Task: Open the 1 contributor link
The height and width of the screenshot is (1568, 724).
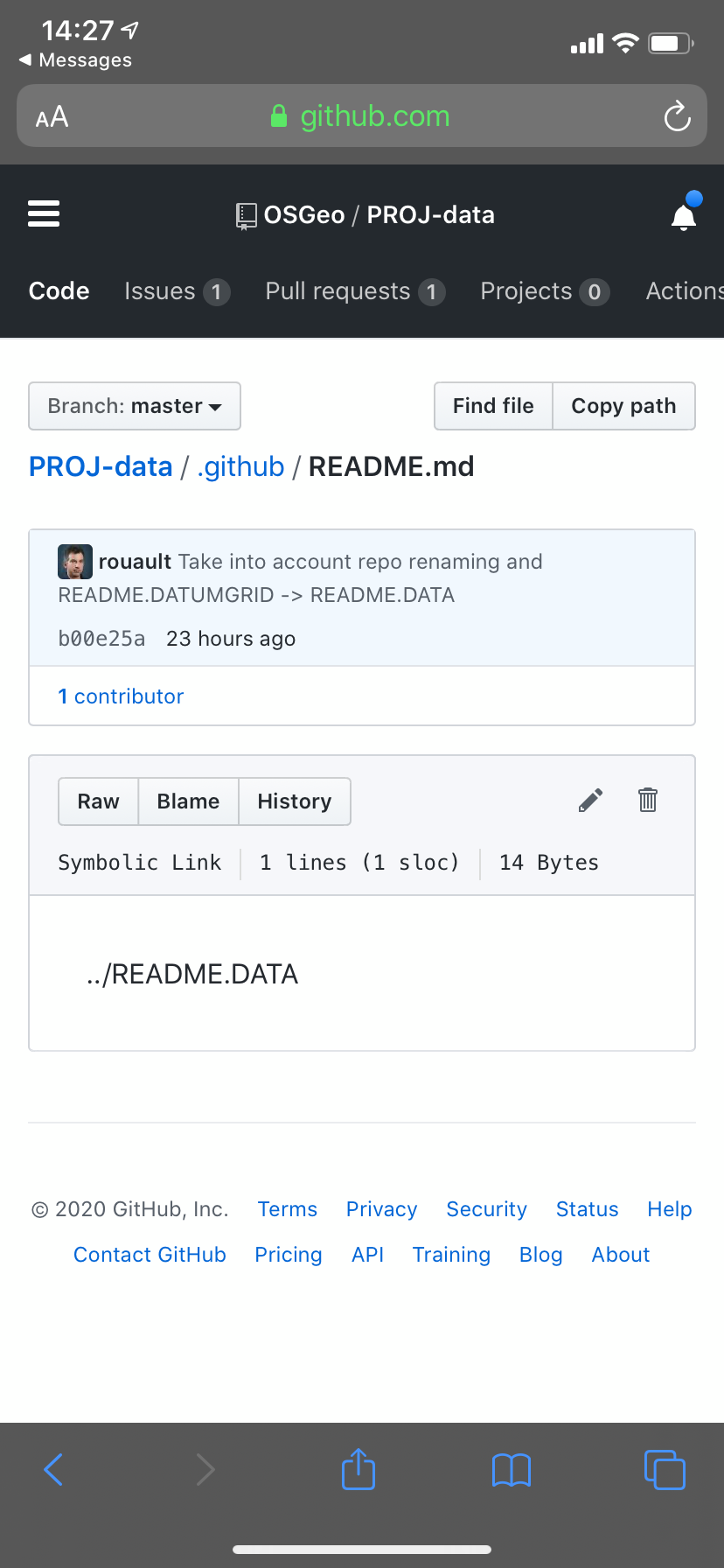Action: point(121,696)
